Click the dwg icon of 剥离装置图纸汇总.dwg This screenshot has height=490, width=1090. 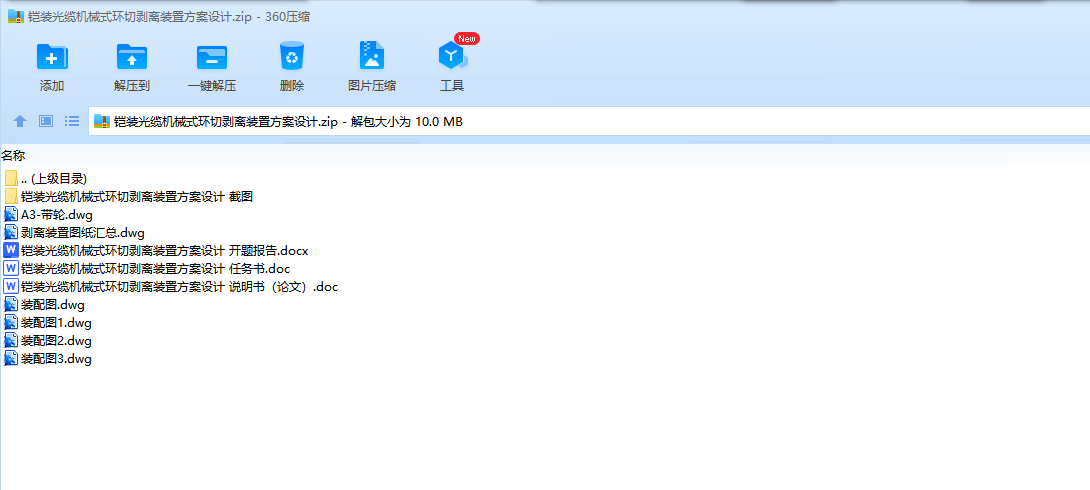(11, 233)
